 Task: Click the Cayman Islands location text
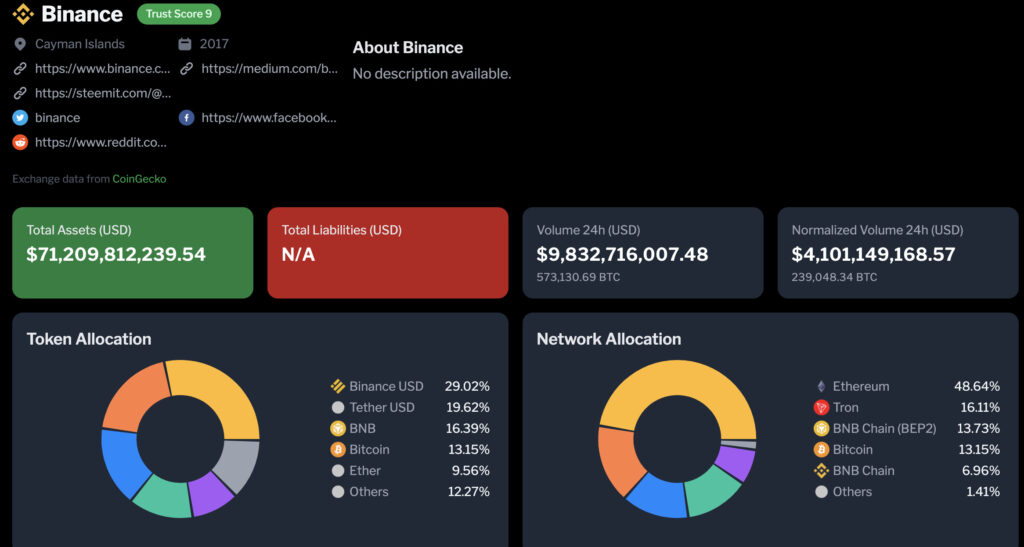[x=80, y=44]
